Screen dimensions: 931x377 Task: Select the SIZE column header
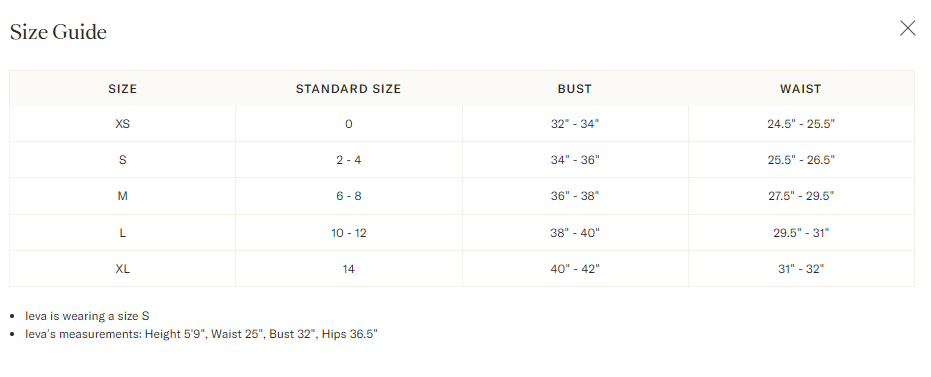122,89
